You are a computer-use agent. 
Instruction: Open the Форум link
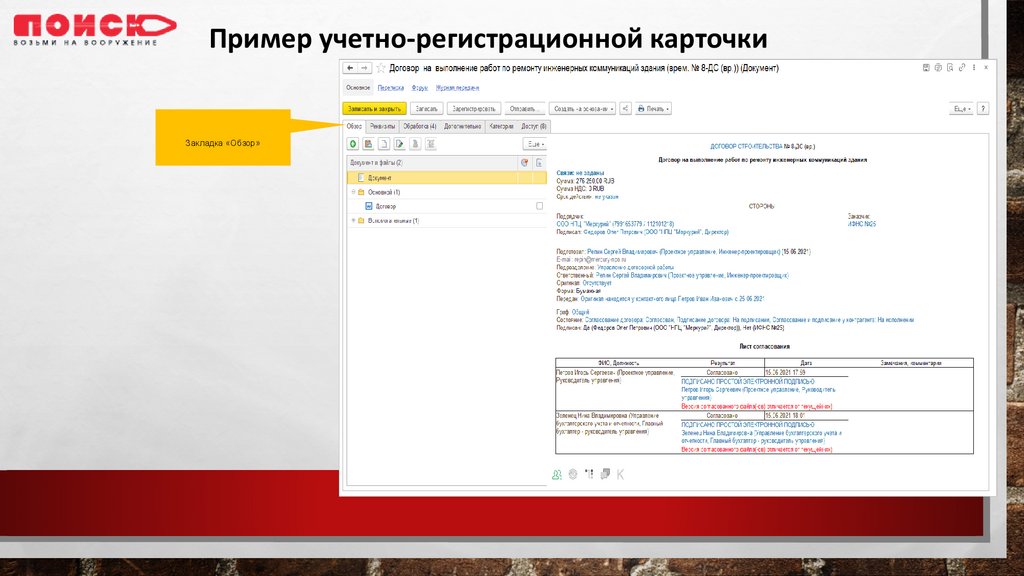pos(420,88)
